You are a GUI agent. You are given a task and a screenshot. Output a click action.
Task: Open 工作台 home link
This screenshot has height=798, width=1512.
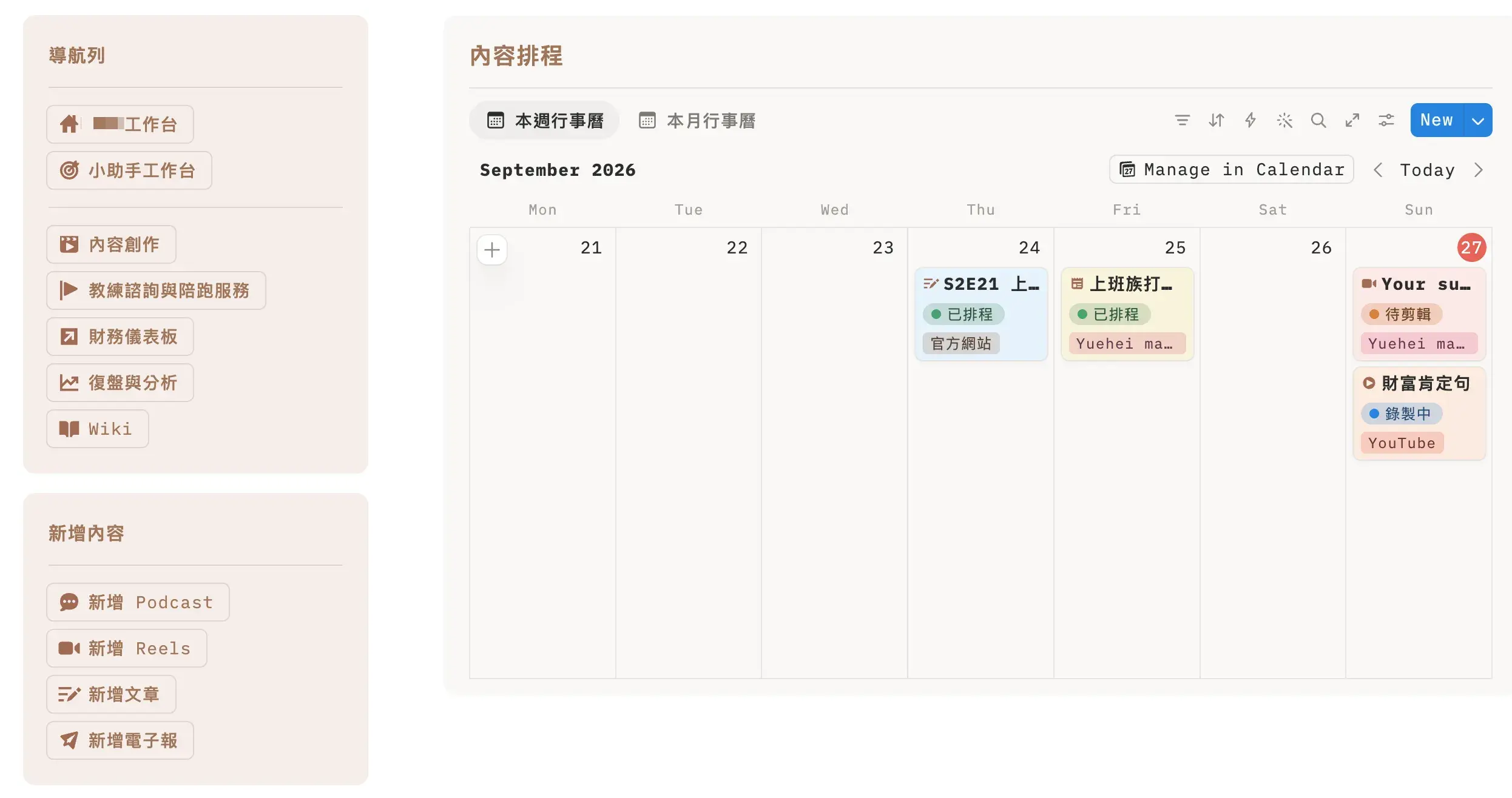point(120,124)
